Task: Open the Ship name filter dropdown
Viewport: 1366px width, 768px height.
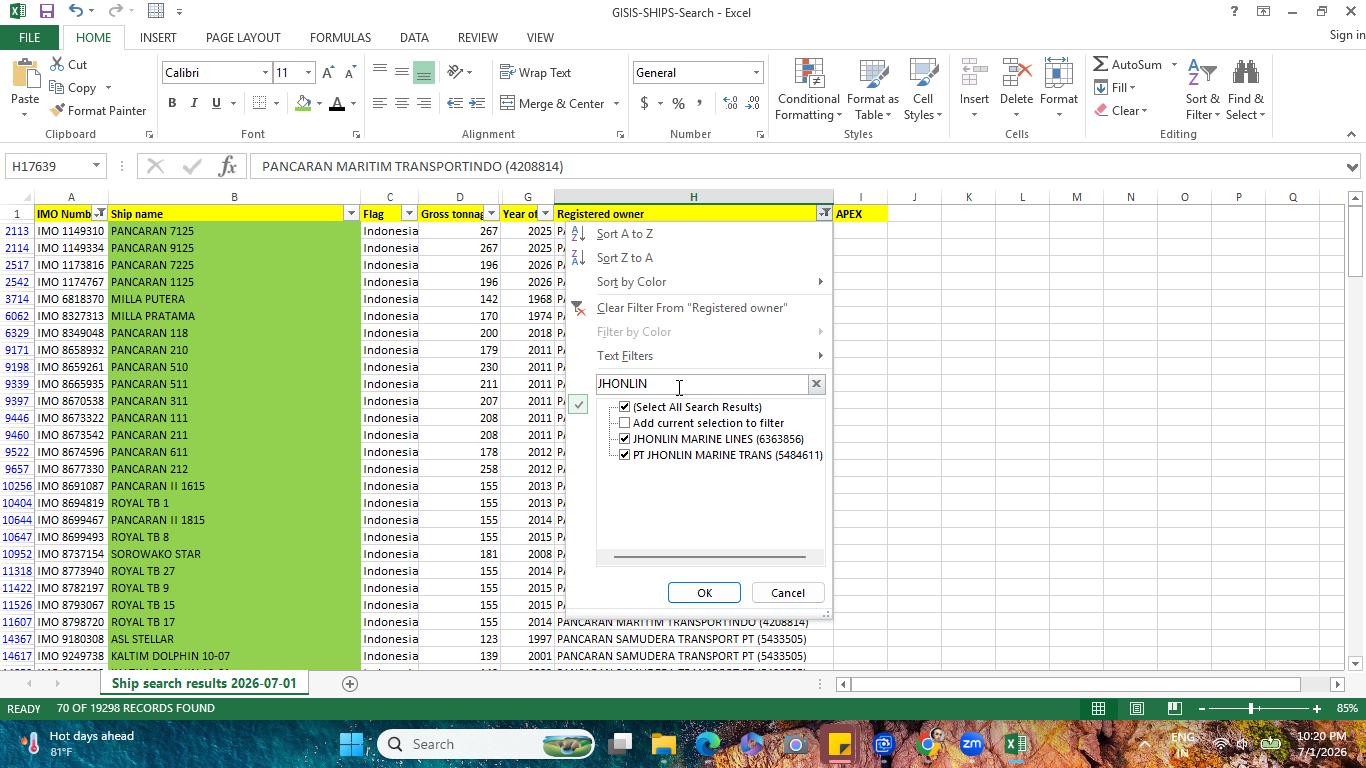Action: [351, 214]
